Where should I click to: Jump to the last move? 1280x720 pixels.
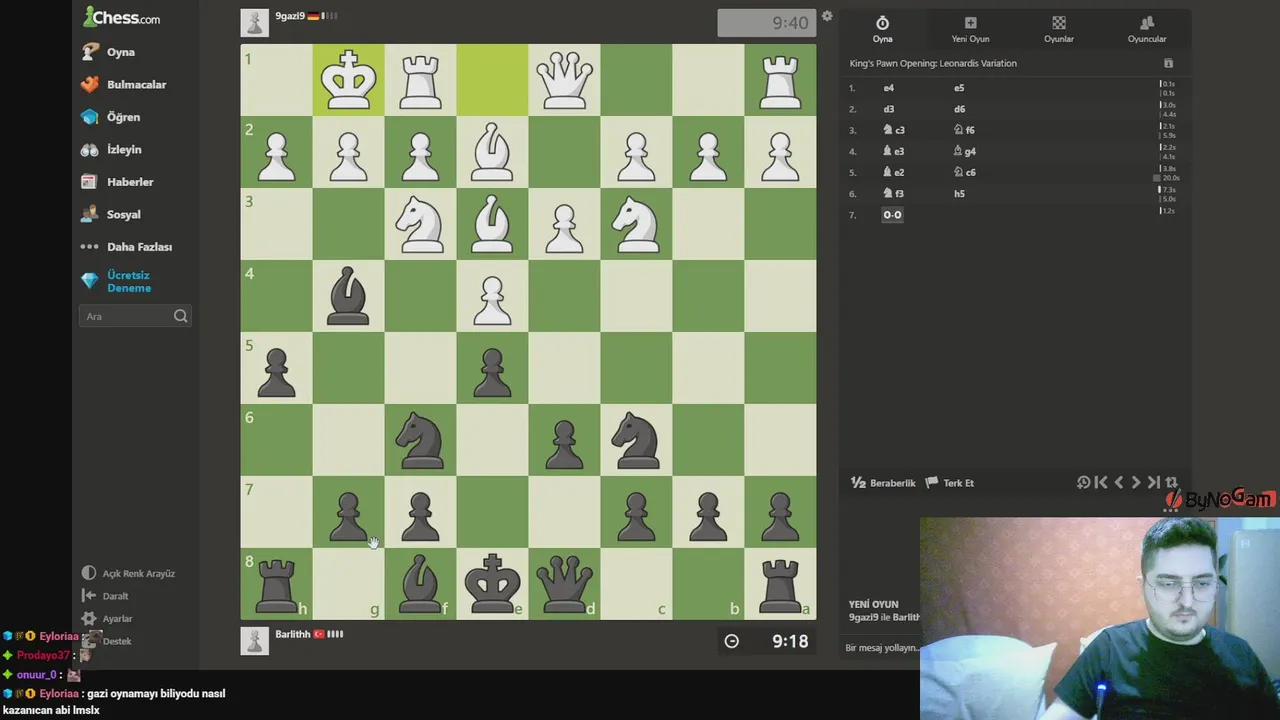point(1154,483)
